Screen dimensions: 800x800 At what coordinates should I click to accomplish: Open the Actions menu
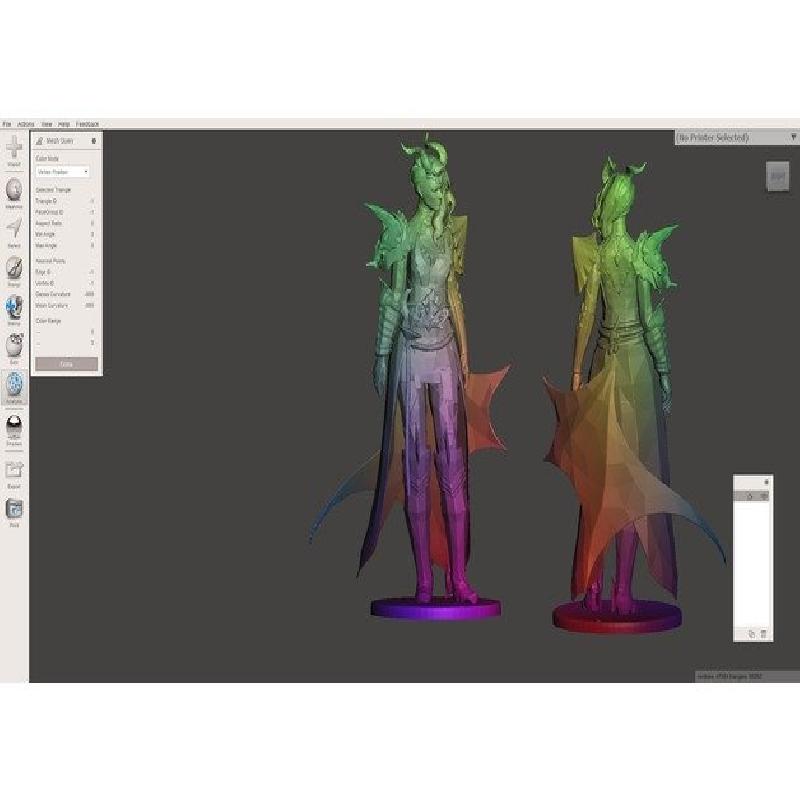(x=26, y=124)
